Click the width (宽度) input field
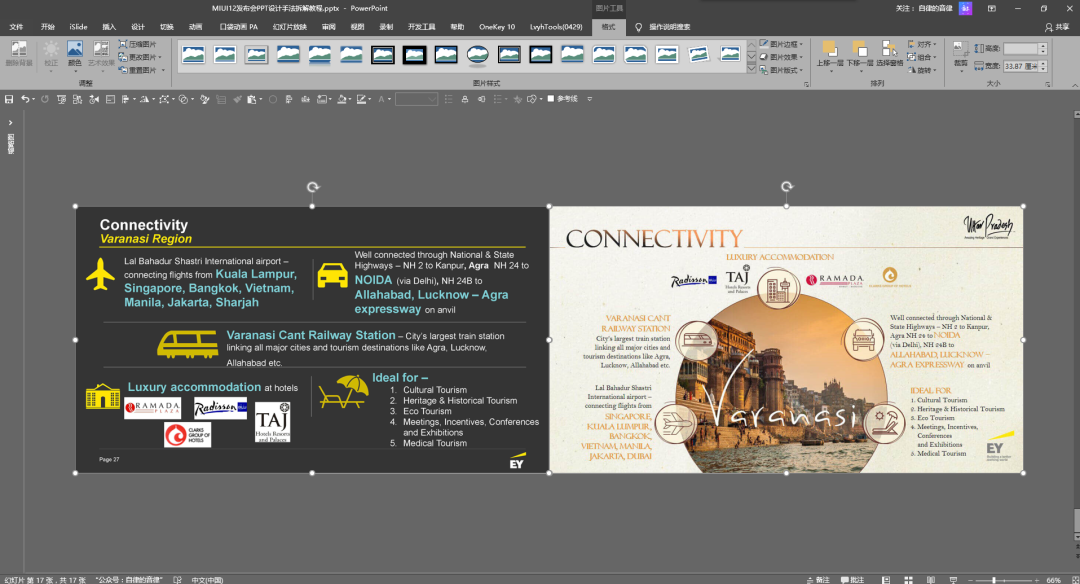1080x584 pixels. [x=1021, y=66]
